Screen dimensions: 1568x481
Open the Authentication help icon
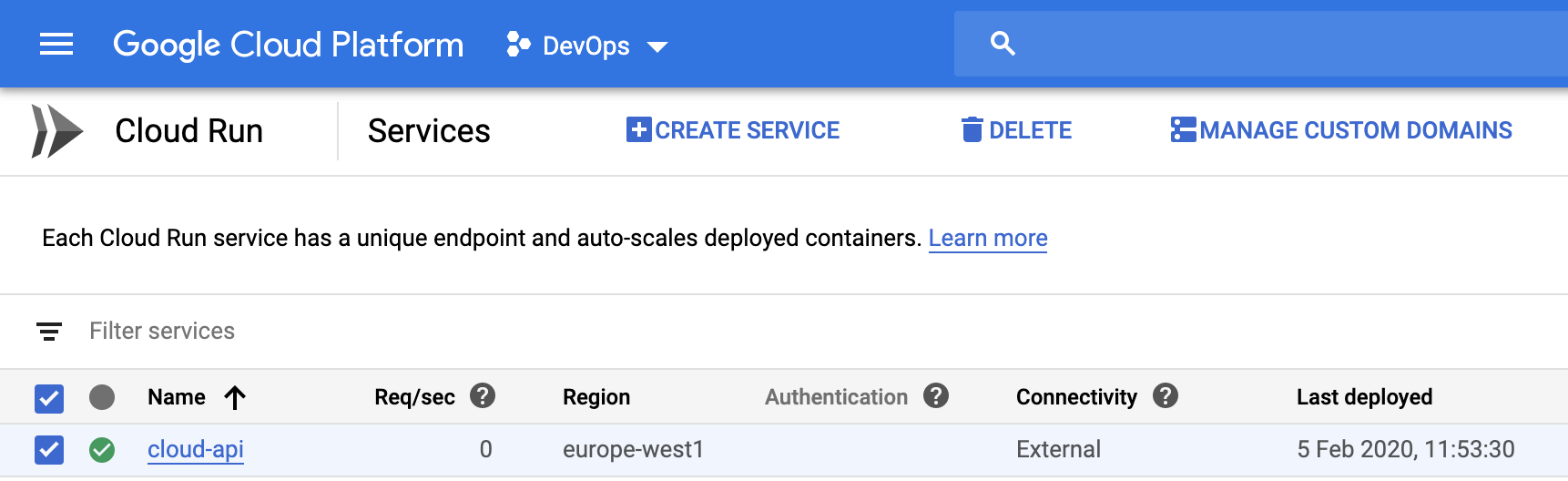coord(936,395)
